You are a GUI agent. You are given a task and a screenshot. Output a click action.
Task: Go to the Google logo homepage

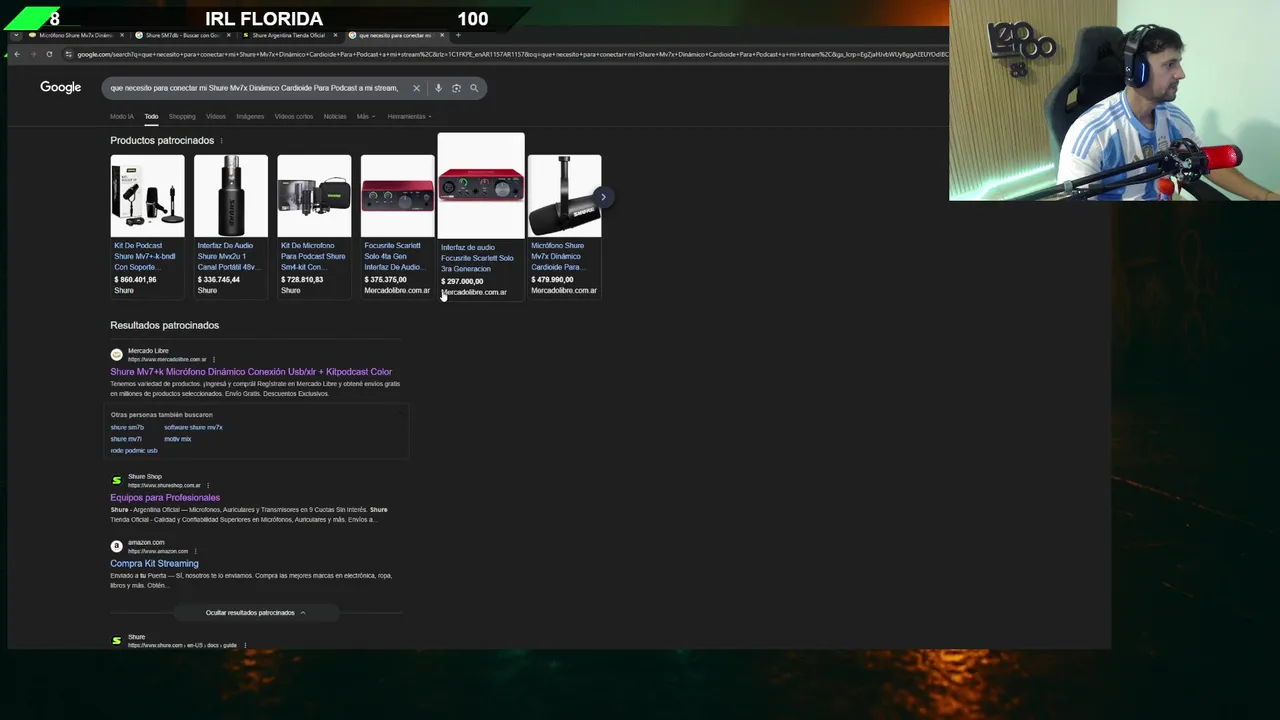(x=60, y=87)
